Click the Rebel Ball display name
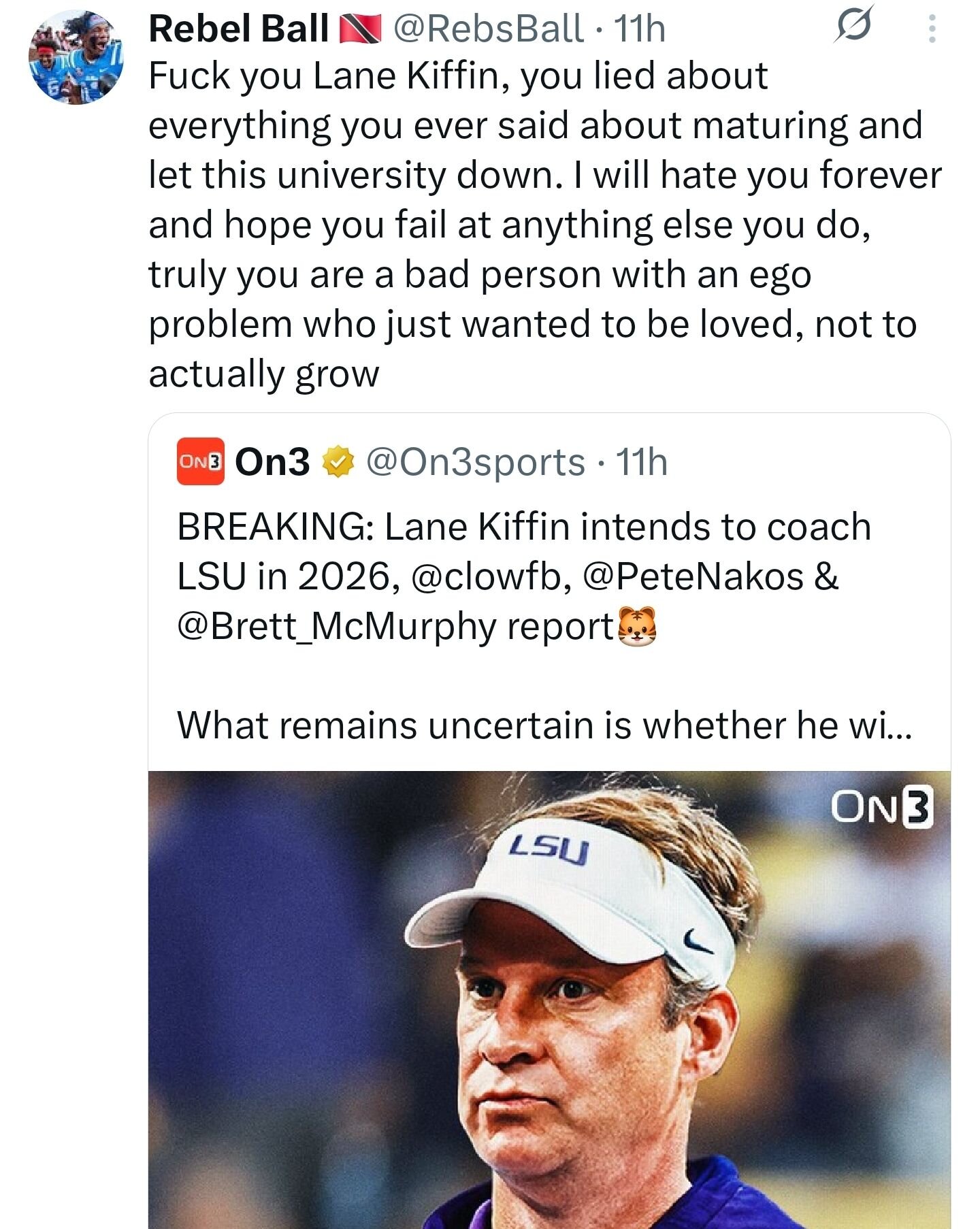The width and height of the screenshot is (980, 1229). [x=238, y=29]
